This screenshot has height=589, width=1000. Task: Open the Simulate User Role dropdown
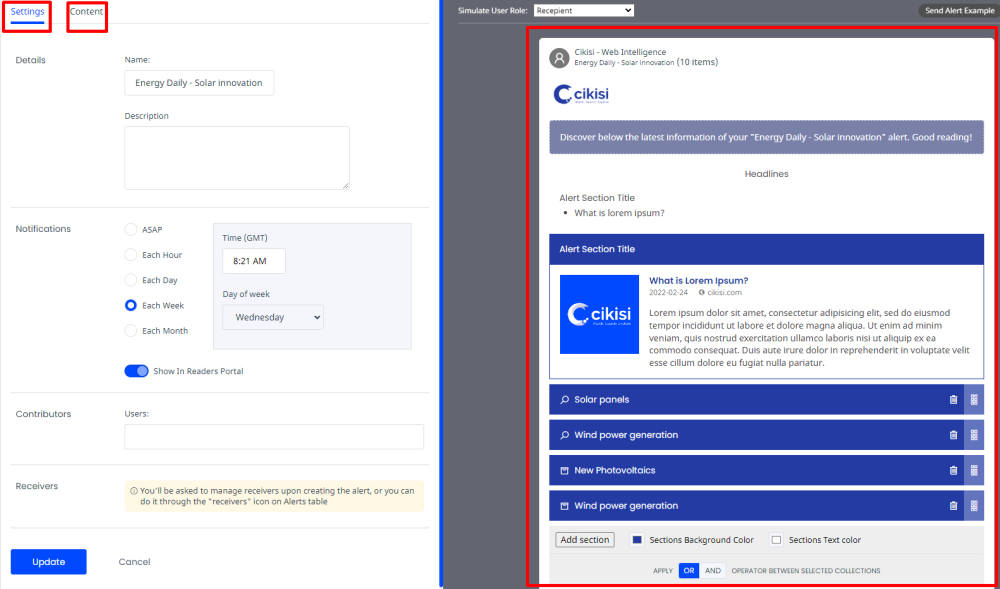click(584, 10)
